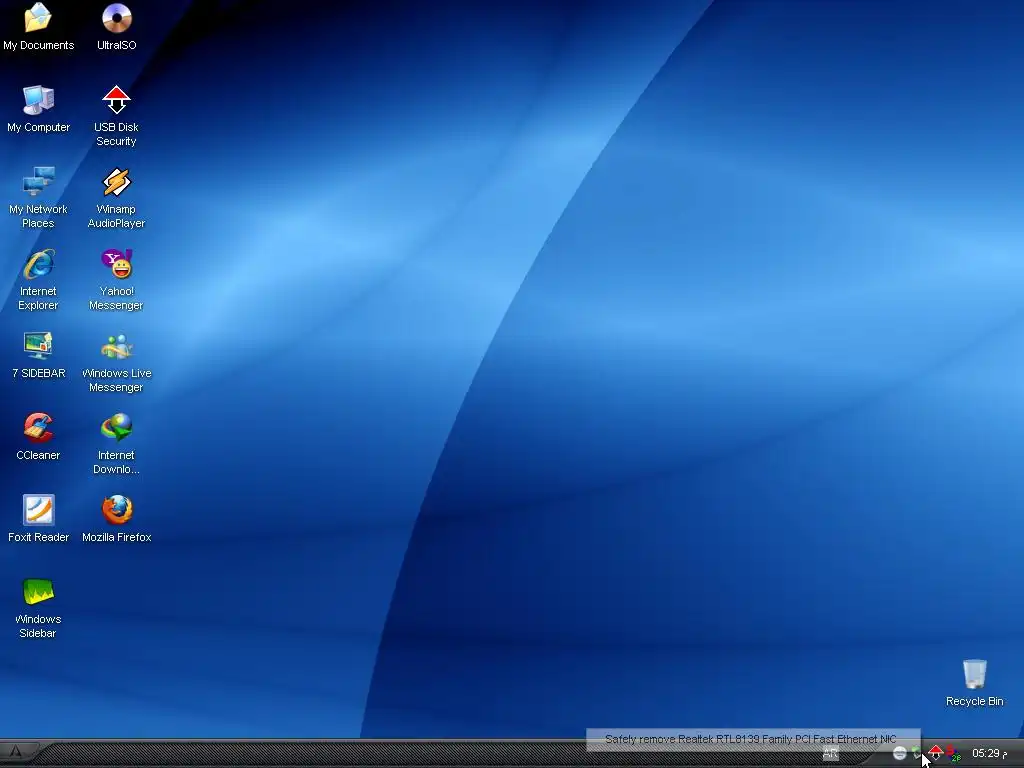Open the AR language bar indicator
This screenshot has height=768, width=1024.
[x=830, y=753]
